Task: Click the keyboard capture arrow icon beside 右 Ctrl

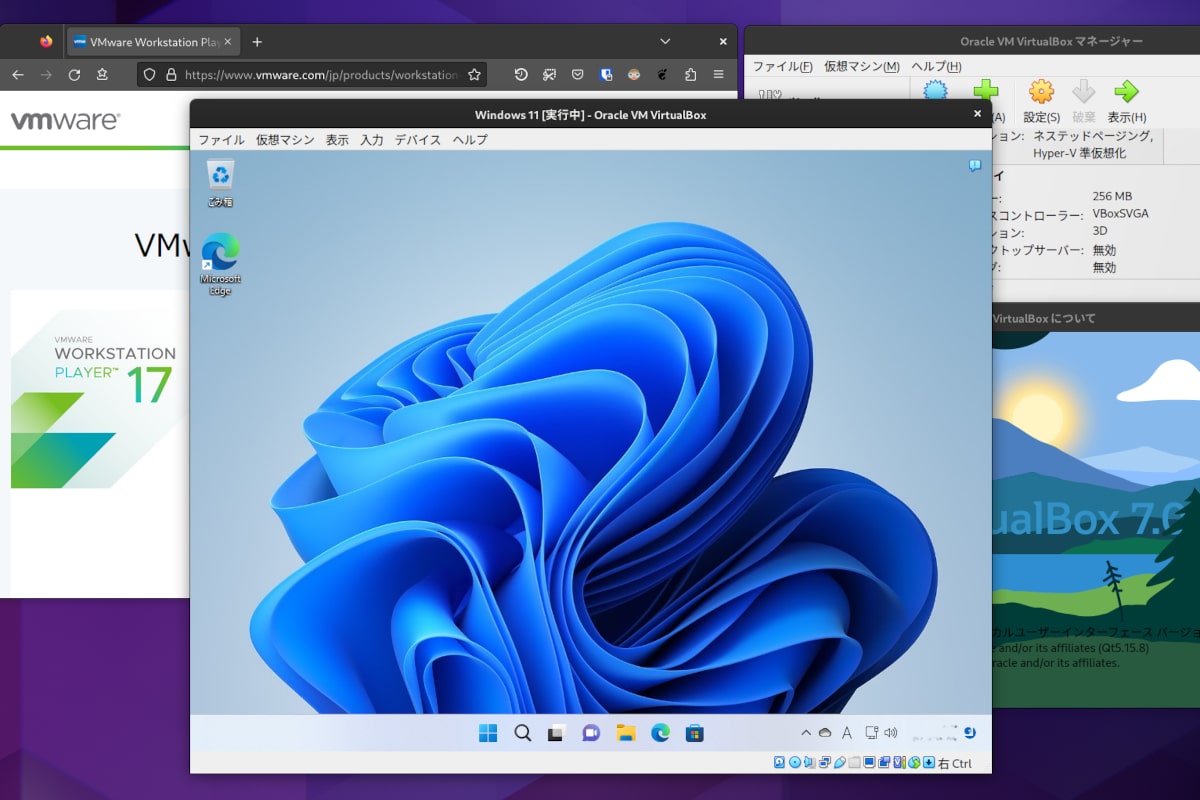Action: tap(929, 763)
